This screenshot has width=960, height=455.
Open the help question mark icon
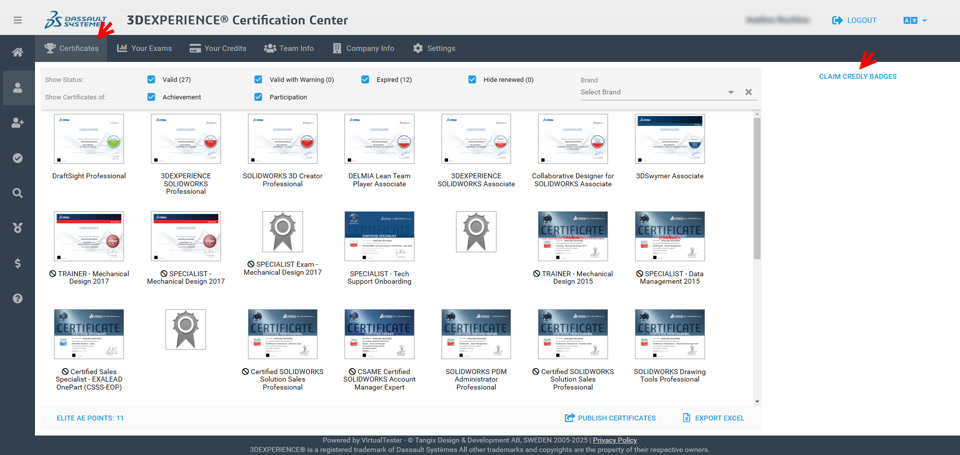(x=17, y=298)
